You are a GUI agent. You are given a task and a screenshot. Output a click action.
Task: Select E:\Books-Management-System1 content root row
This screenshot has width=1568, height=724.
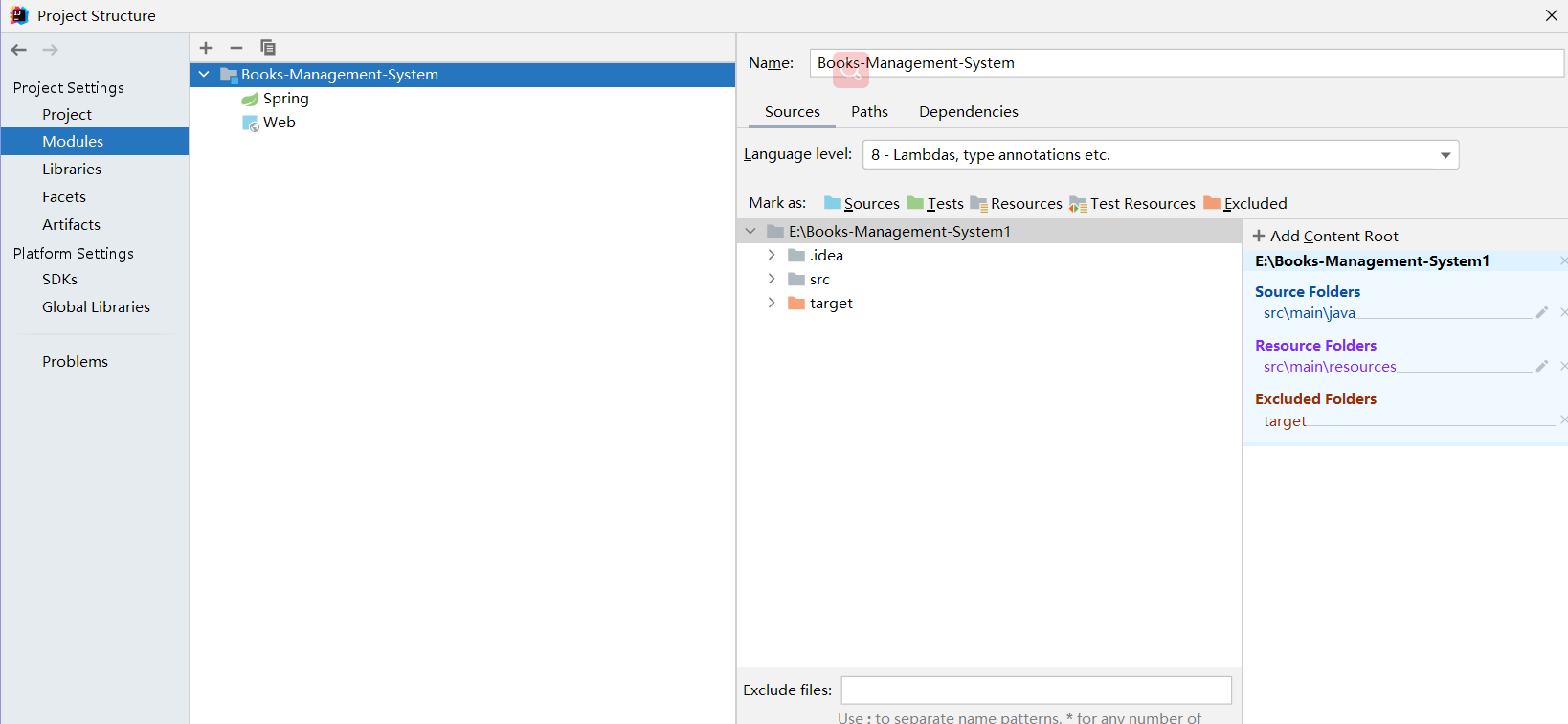989,231
